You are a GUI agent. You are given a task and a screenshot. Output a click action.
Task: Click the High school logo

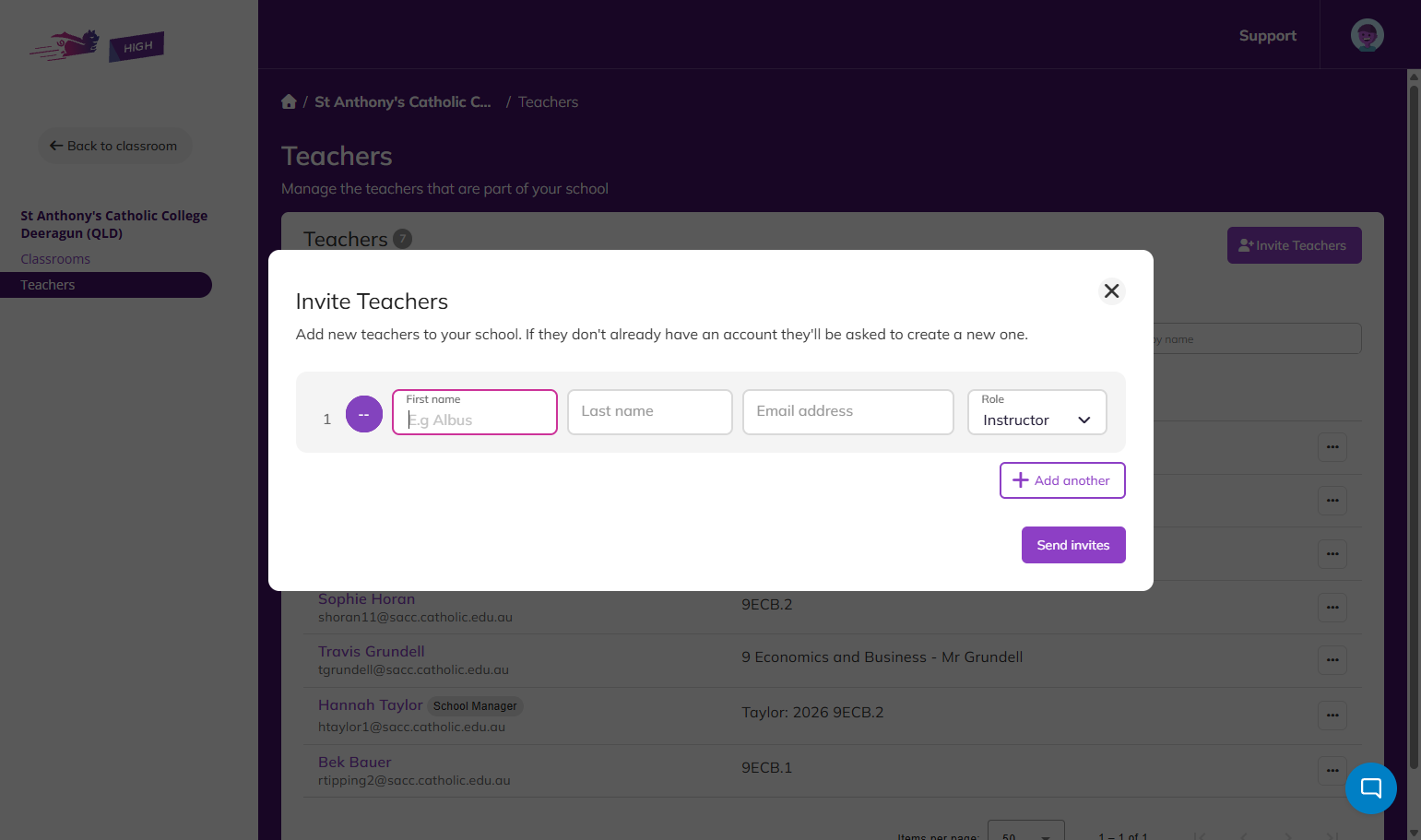(97, 45)
